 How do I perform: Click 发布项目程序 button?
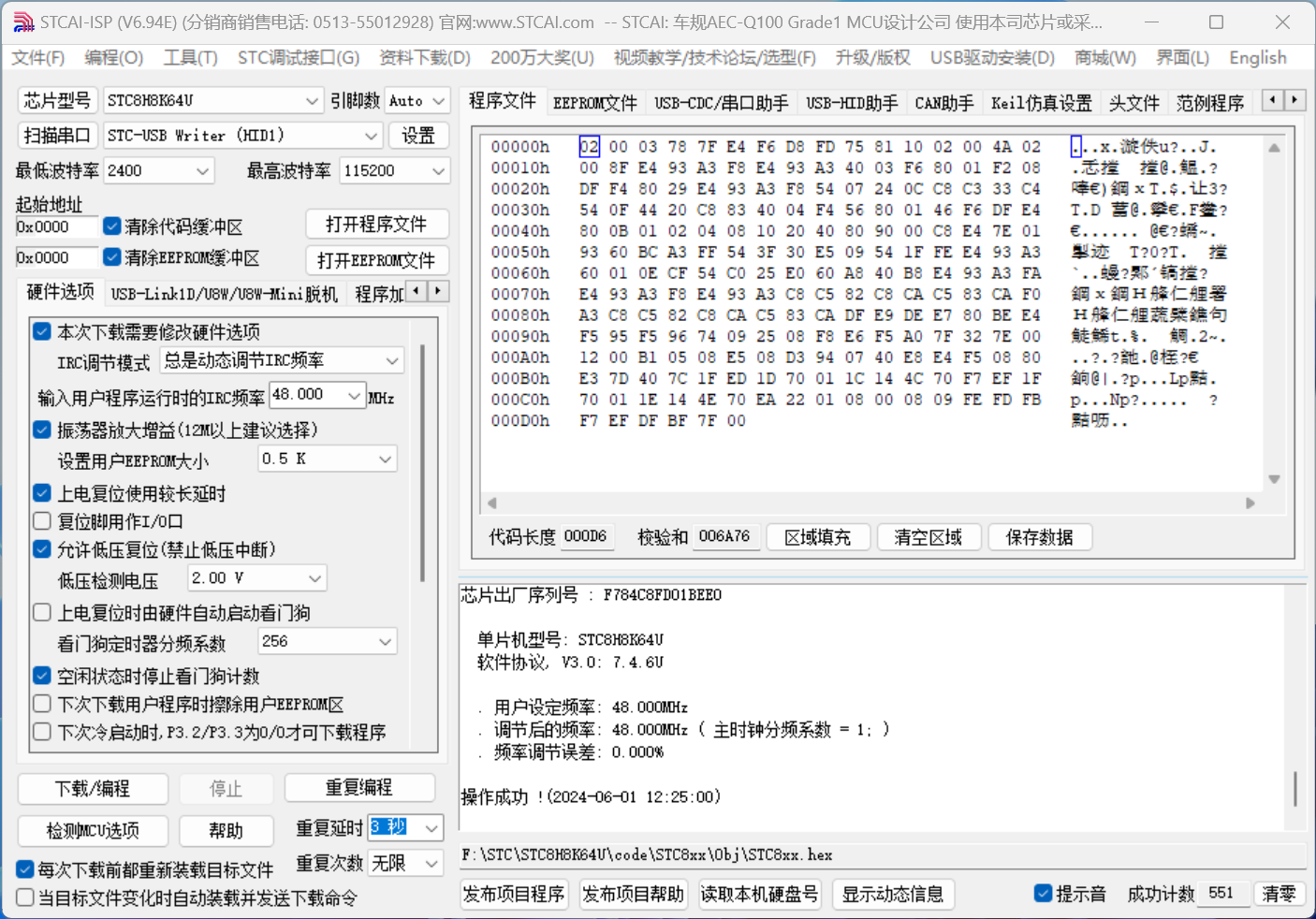pos(514,894)
